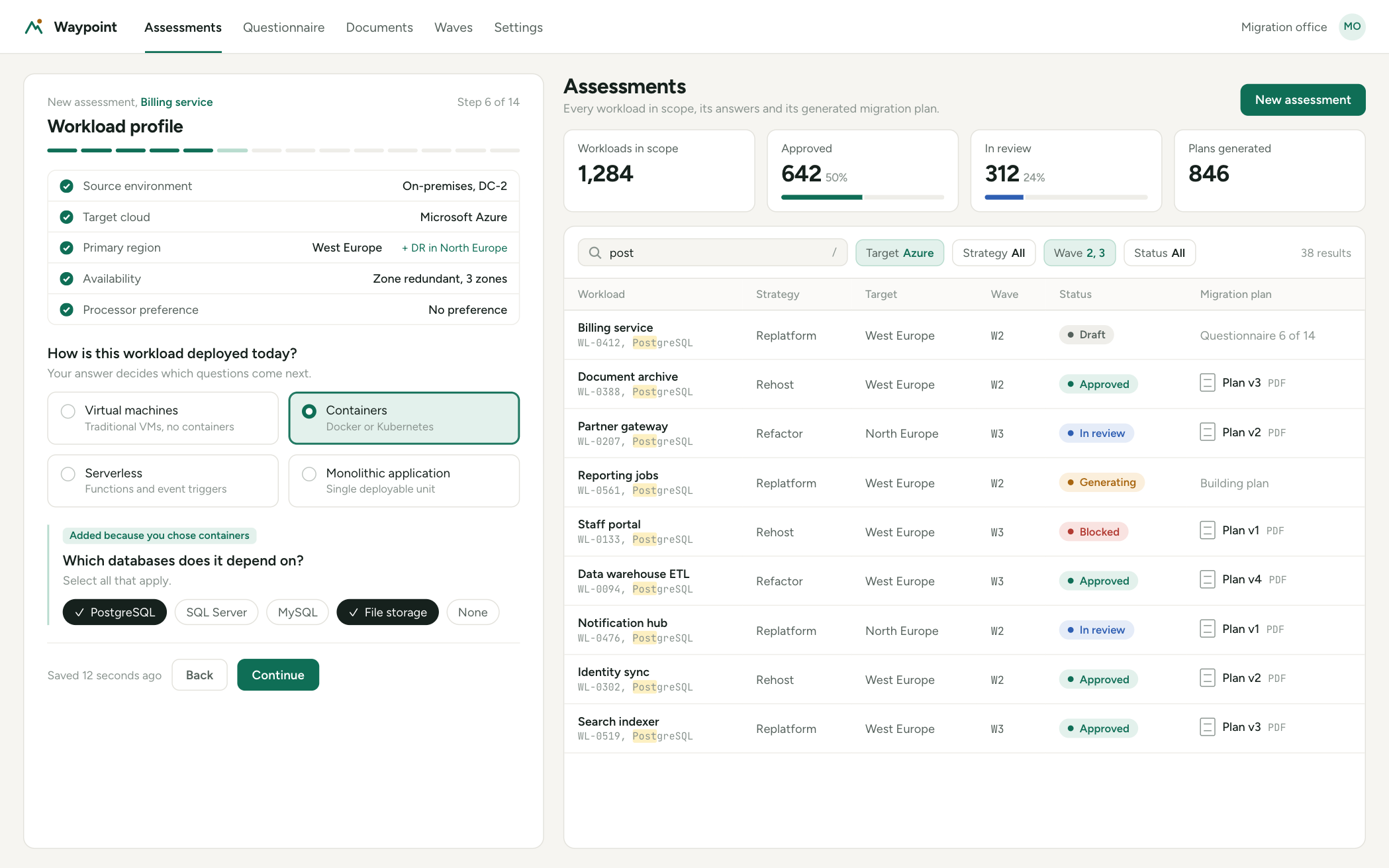Open the Status All filter dropdown
The width and height of the screenshot is (1389, 868).
(1159, 253)
